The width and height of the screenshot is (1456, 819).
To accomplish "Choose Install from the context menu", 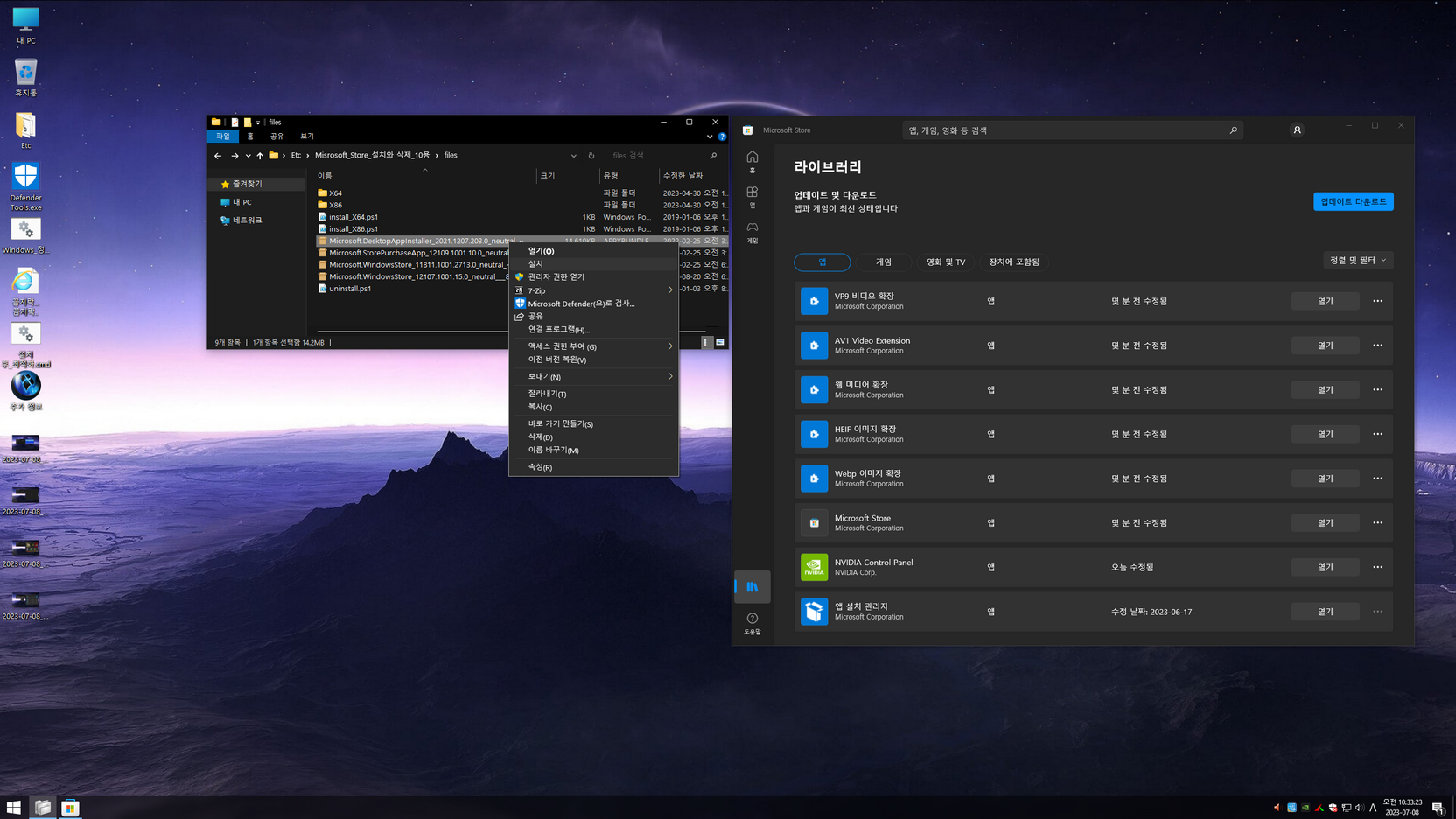I will (593, 263).
